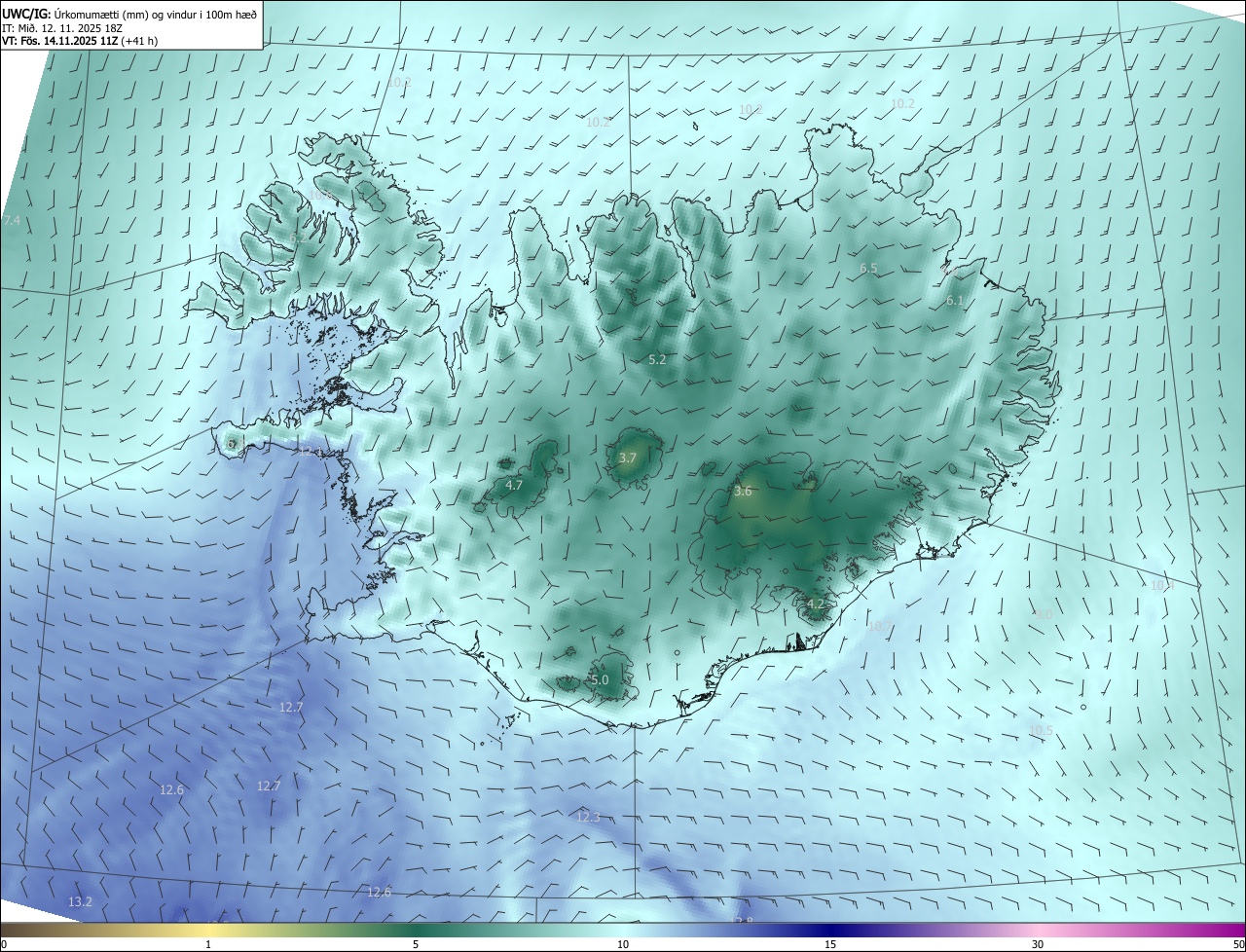Click the 3.6 value label on the large glacier

[x=743, y=492]
